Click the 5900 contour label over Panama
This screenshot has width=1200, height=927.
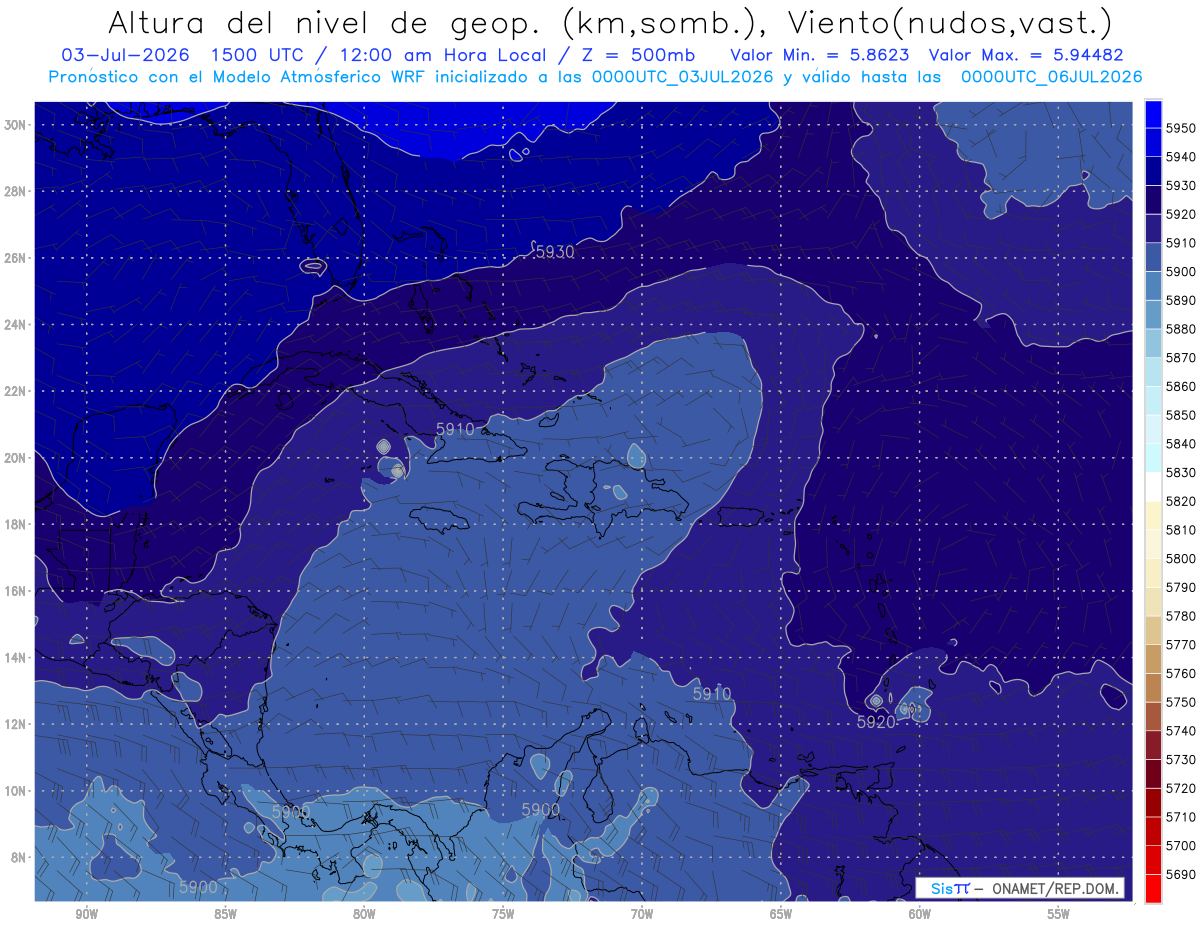click(x=291, y=812)
